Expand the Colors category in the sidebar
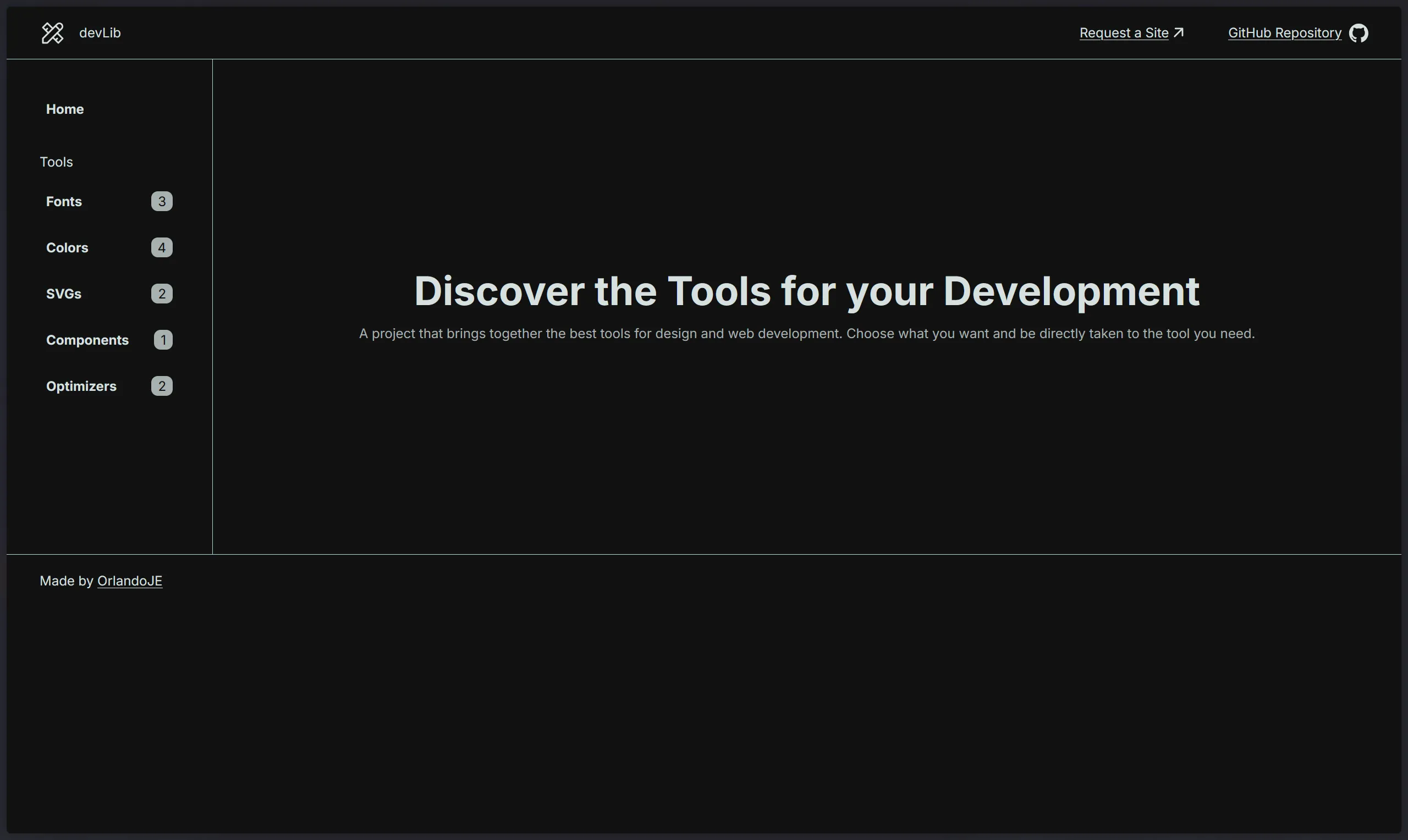 click(67, 247)
